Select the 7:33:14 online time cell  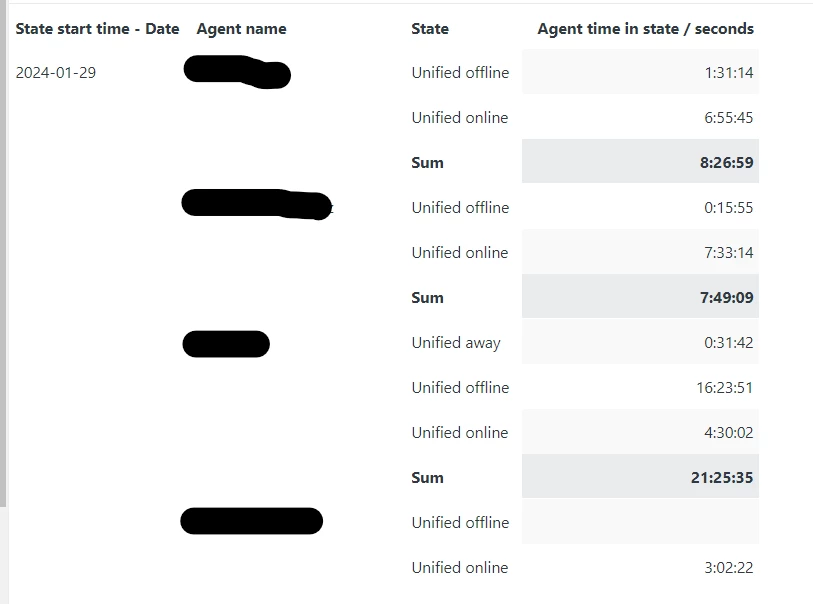click(x=728, y=252)
